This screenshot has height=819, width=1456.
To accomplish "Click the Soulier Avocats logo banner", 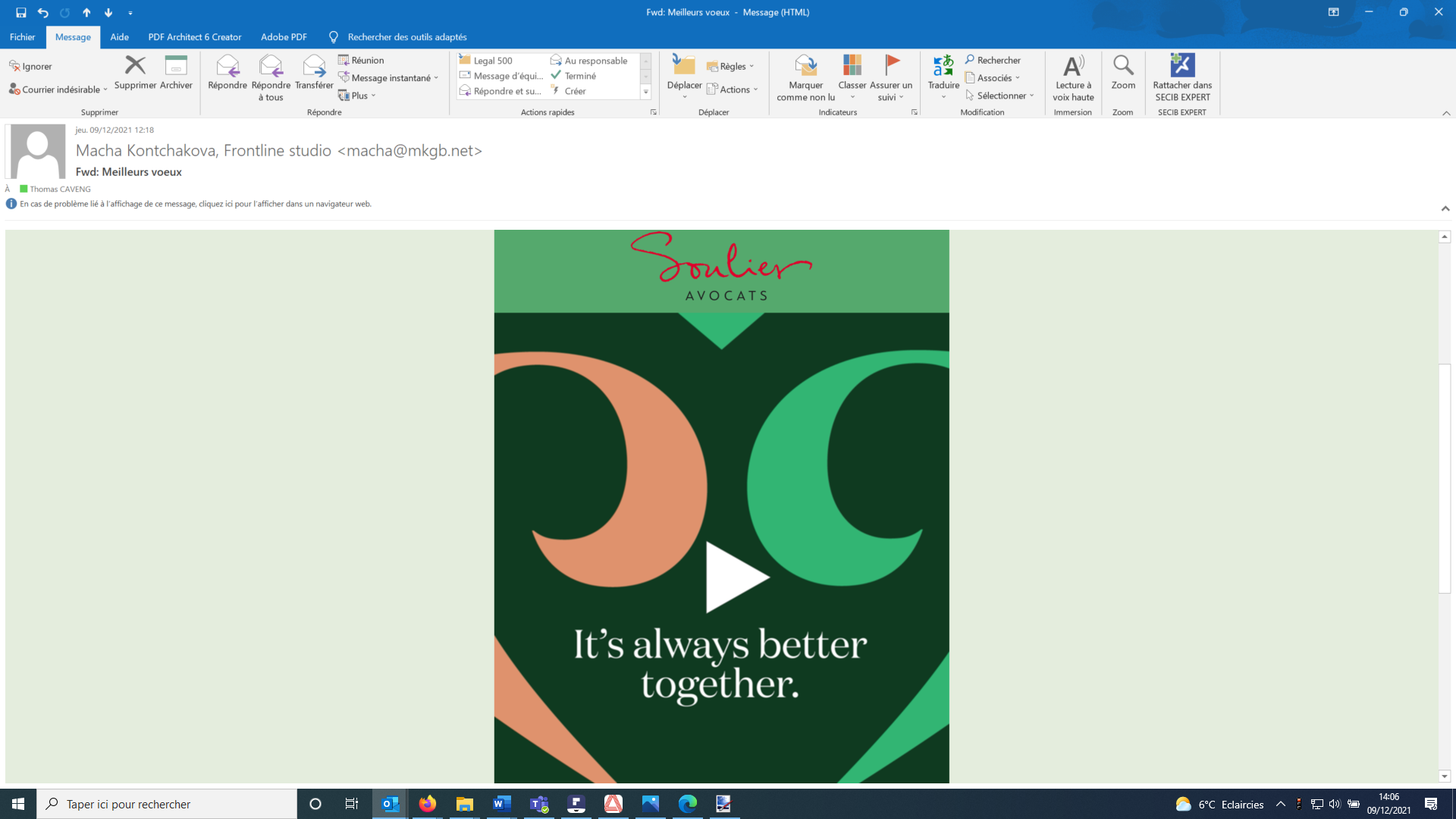I will point(721,271).
